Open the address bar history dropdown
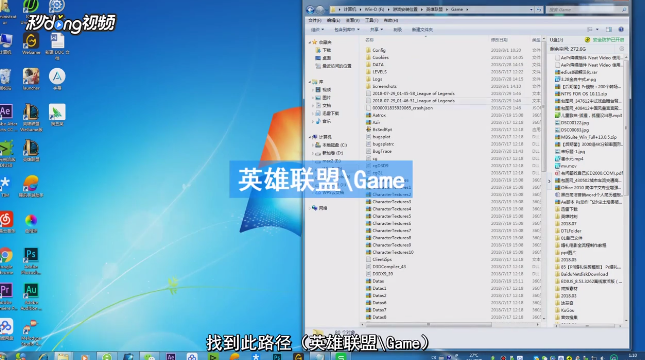The image size is (645, 360). [x=531, y=9]
